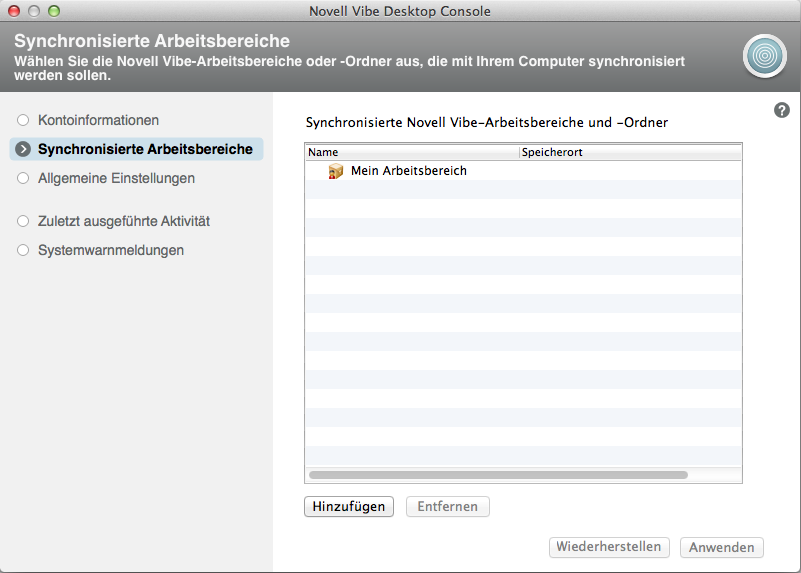Open Kontoinformationen section

pyautogui.click(x=98, y=120)
